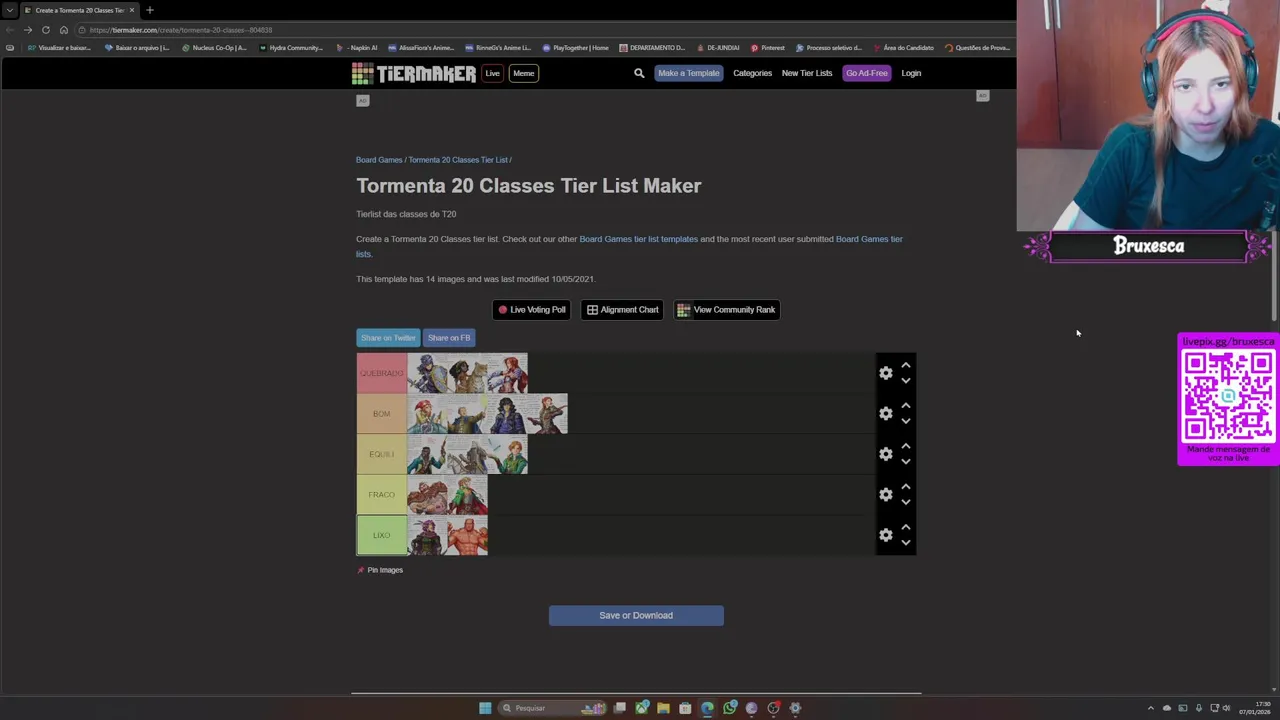The image size is (1280, 720).
Task: Open settings gear for LIXO tier
Action: pos(885,535)
